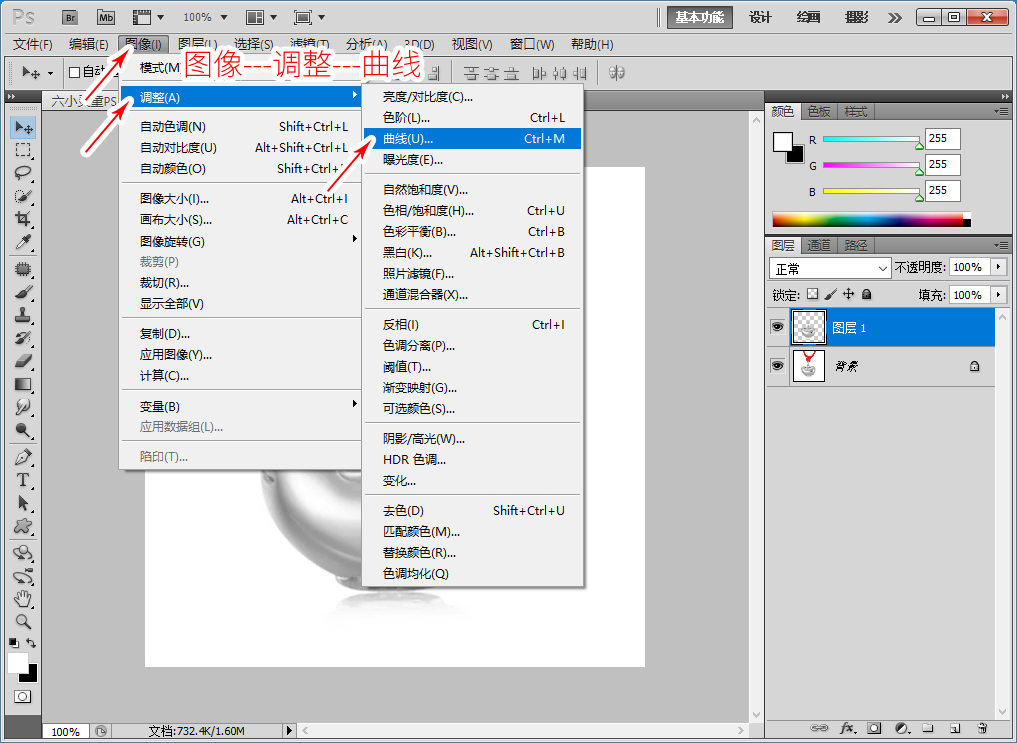The height and width of the screenshot is (743, 1017).
Task: Expand more workspaces chevron
Action: pos(894,18)
